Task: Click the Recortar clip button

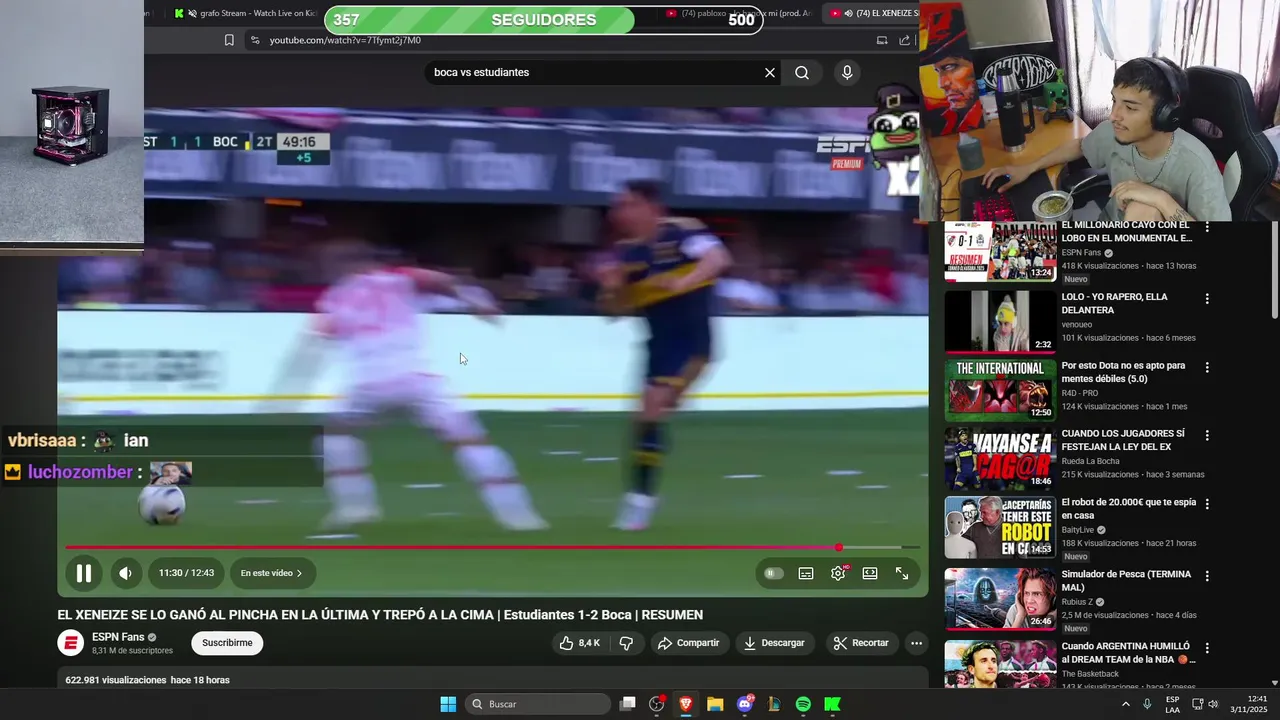Action: click(x=861, y=643)
